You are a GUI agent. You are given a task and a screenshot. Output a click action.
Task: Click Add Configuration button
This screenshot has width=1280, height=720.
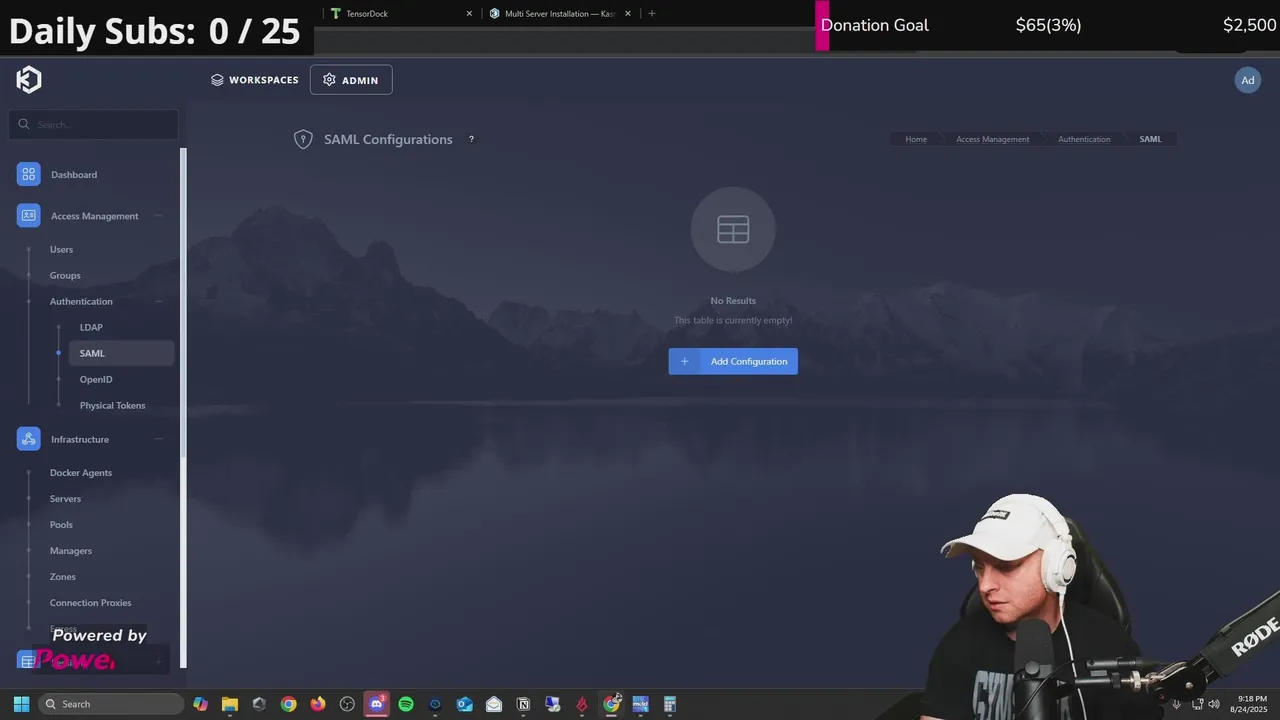click(733, 361)
